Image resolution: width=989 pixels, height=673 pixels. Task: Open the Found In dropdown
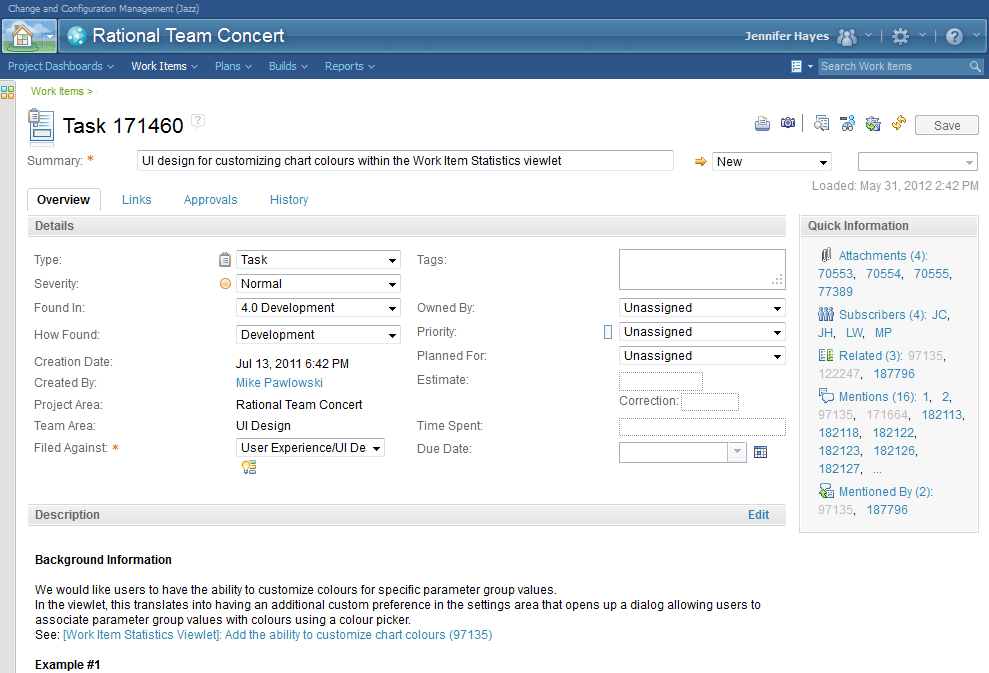pos(319,308)
